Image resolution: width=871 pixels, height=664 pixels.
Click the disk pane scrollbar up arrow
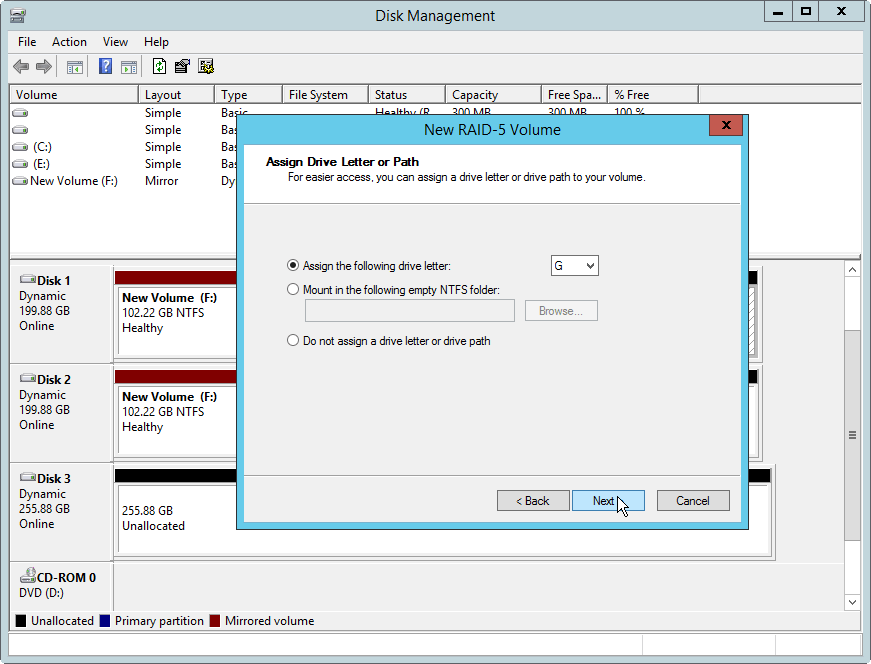852,270
